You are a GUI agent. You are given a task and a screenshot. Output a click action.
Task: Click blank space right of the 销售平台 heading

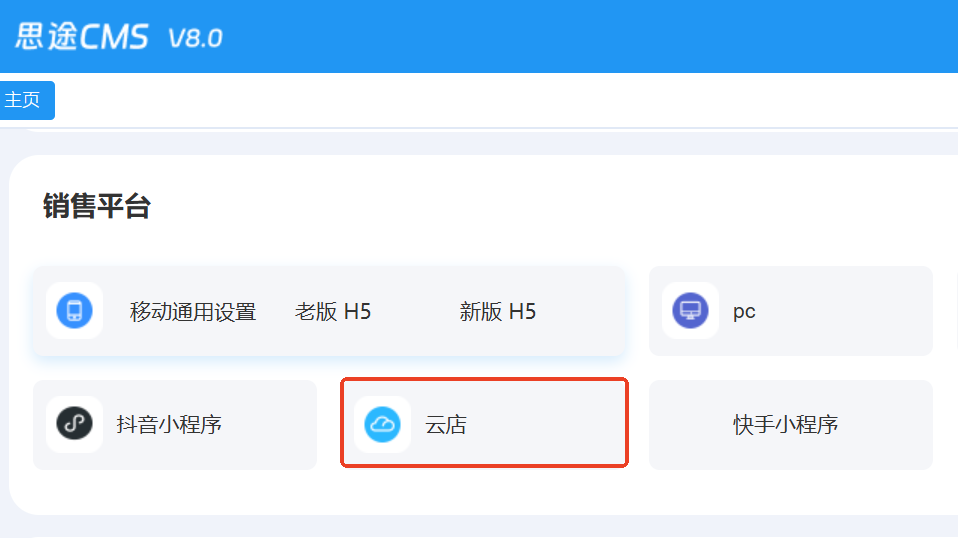tap(550, 206)
